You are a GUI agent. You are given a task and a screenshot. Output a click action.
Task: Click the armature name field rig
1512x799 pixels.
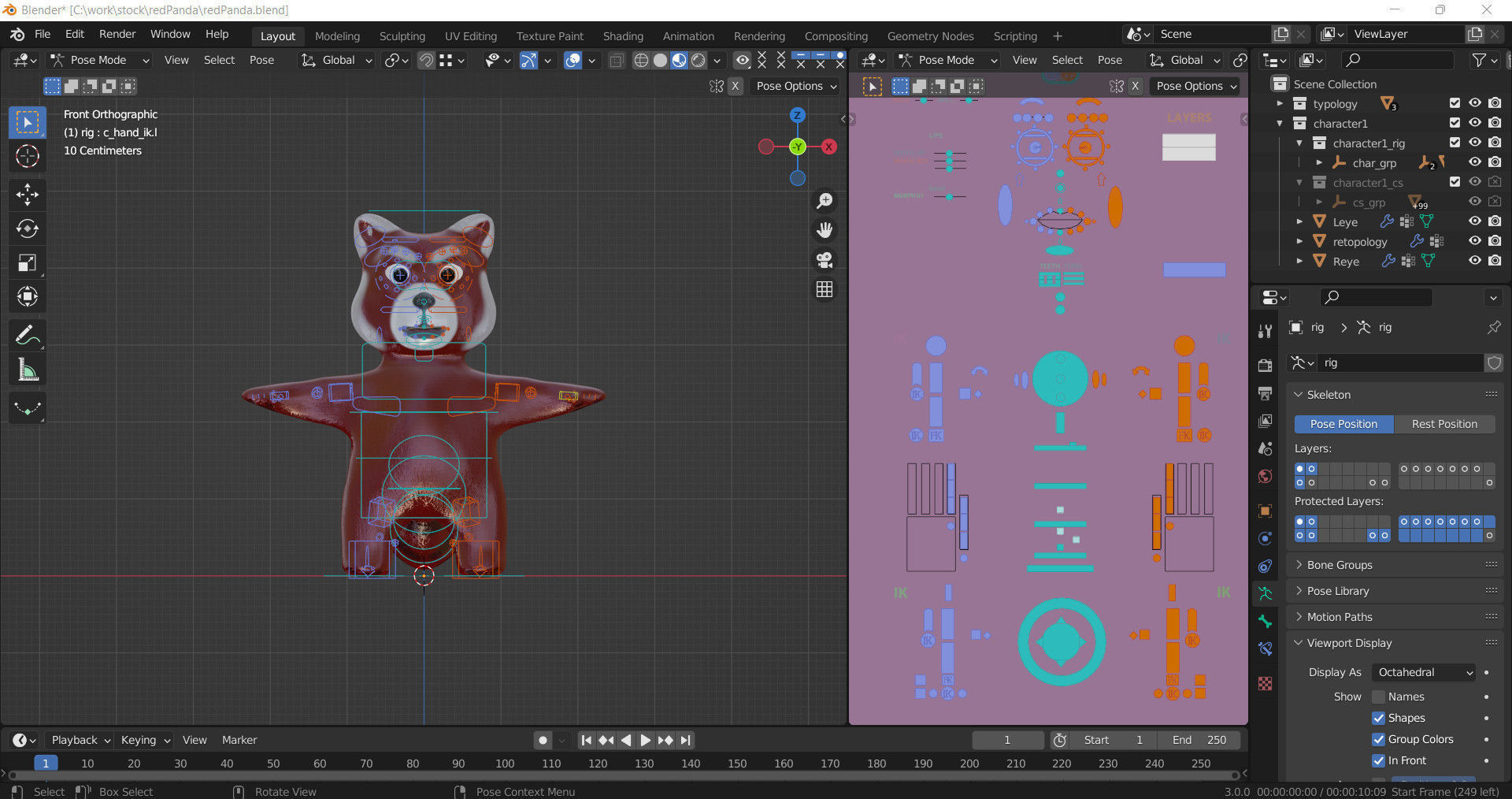(1400, 362)
